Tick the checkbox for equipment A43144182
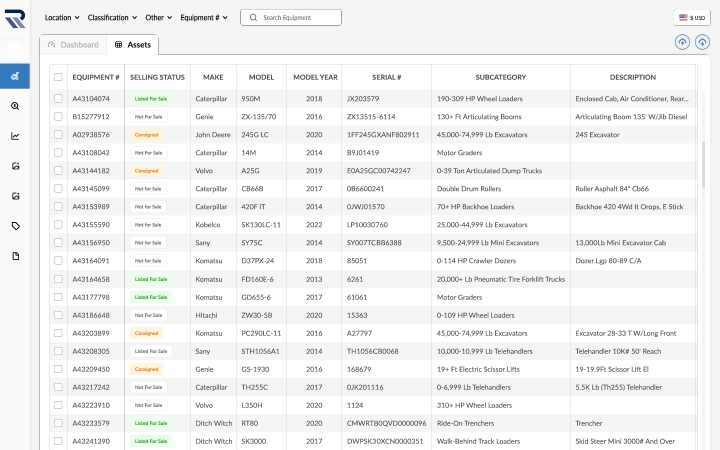720x450 pixels. [58, 170]
